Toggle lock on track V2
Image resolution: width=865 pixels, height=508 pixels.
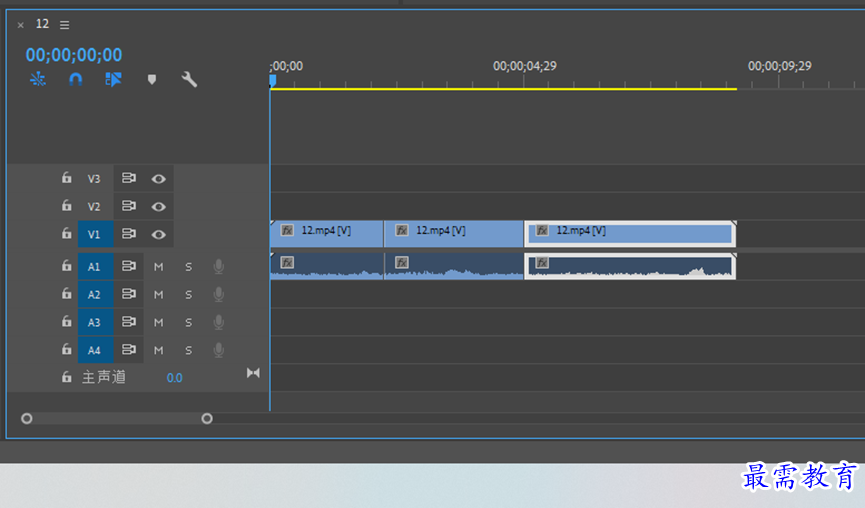coord(67,205)
